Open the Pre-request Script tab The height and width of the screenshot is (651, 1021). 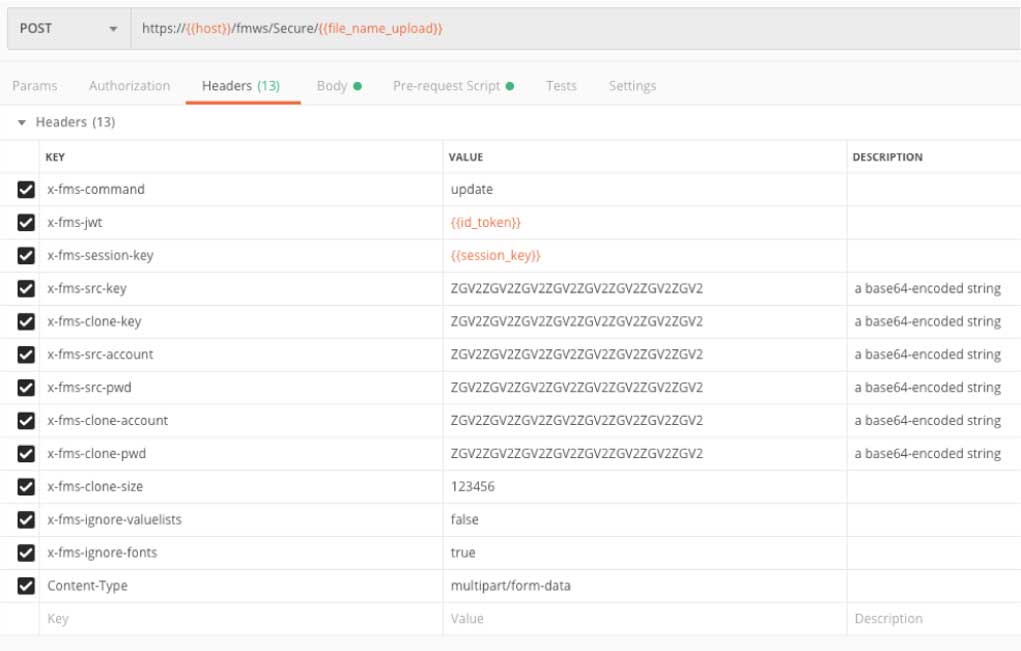click(x=453, y=86)
